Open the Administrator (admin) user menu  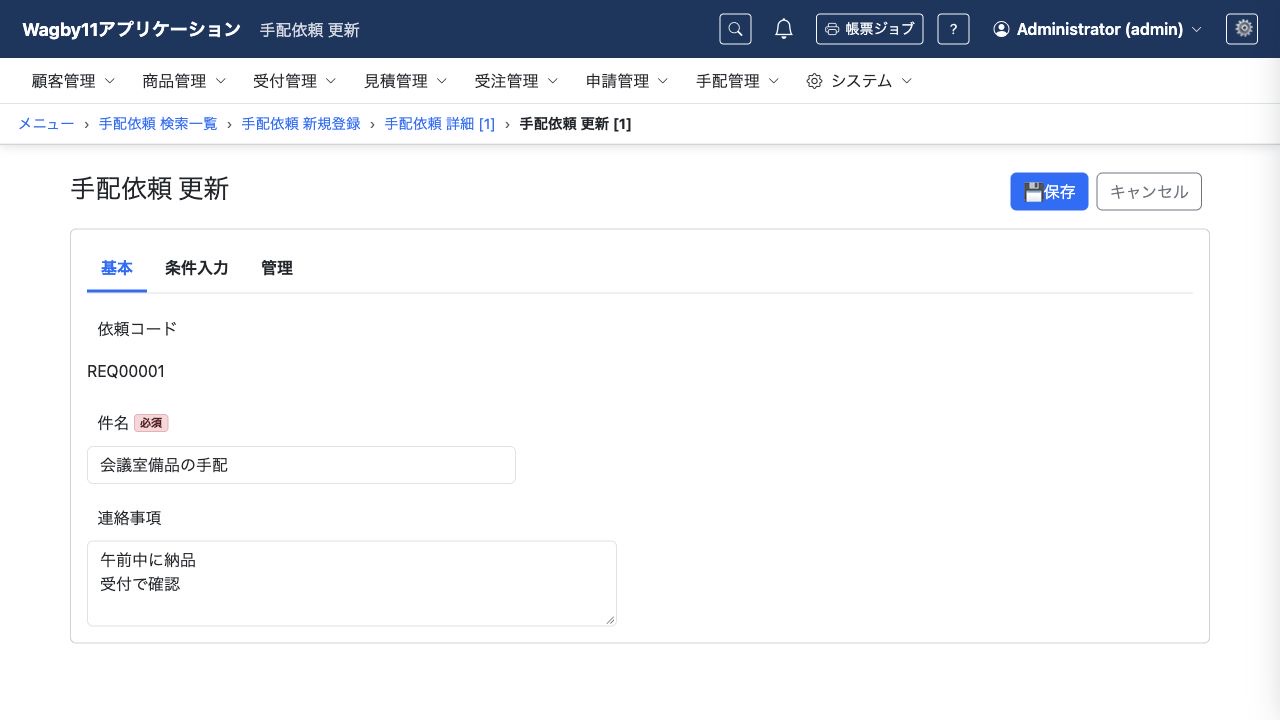click(1097, 29)
